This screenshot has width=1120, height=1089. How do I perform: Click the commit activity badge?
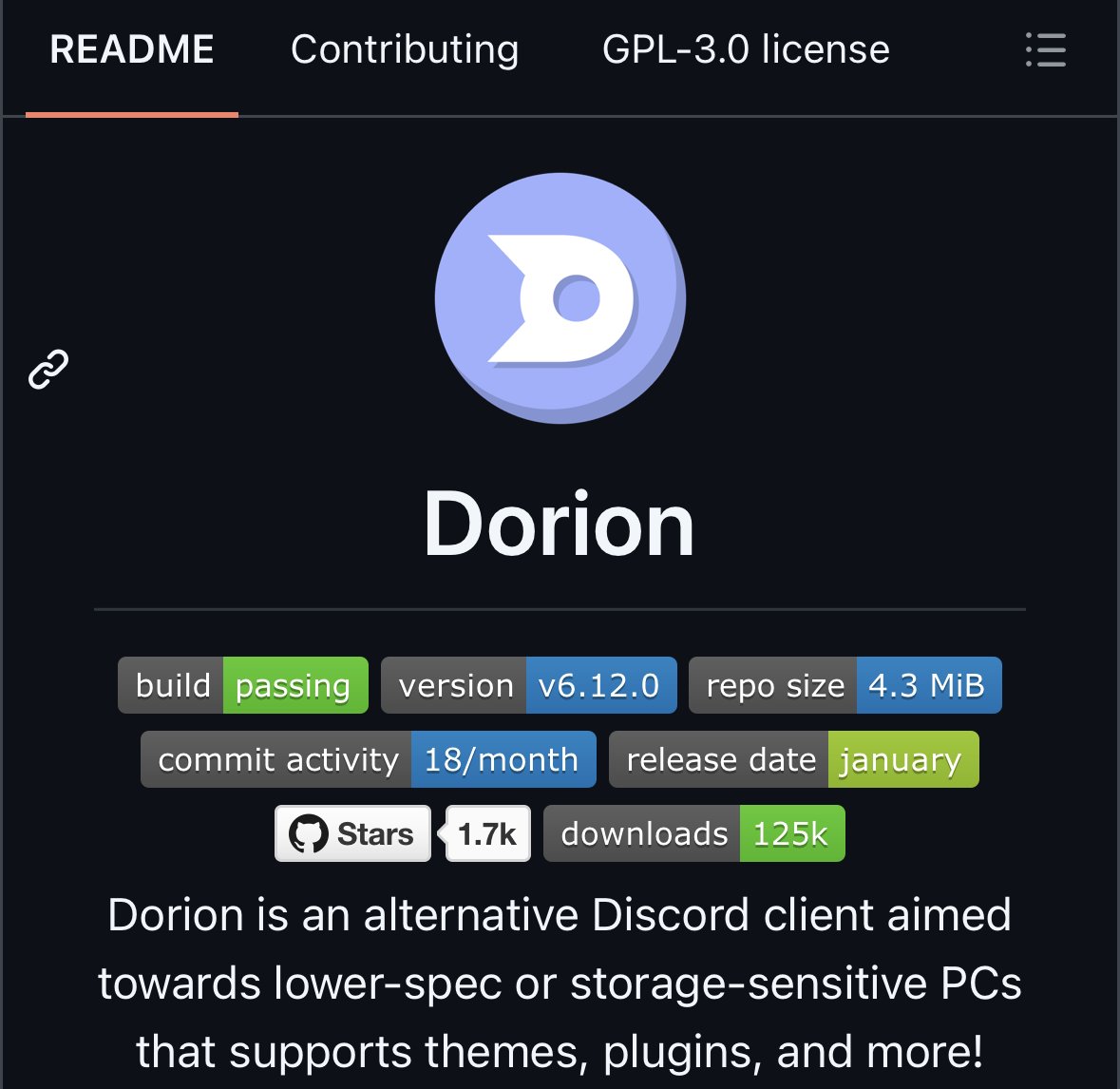pos(368,759)
